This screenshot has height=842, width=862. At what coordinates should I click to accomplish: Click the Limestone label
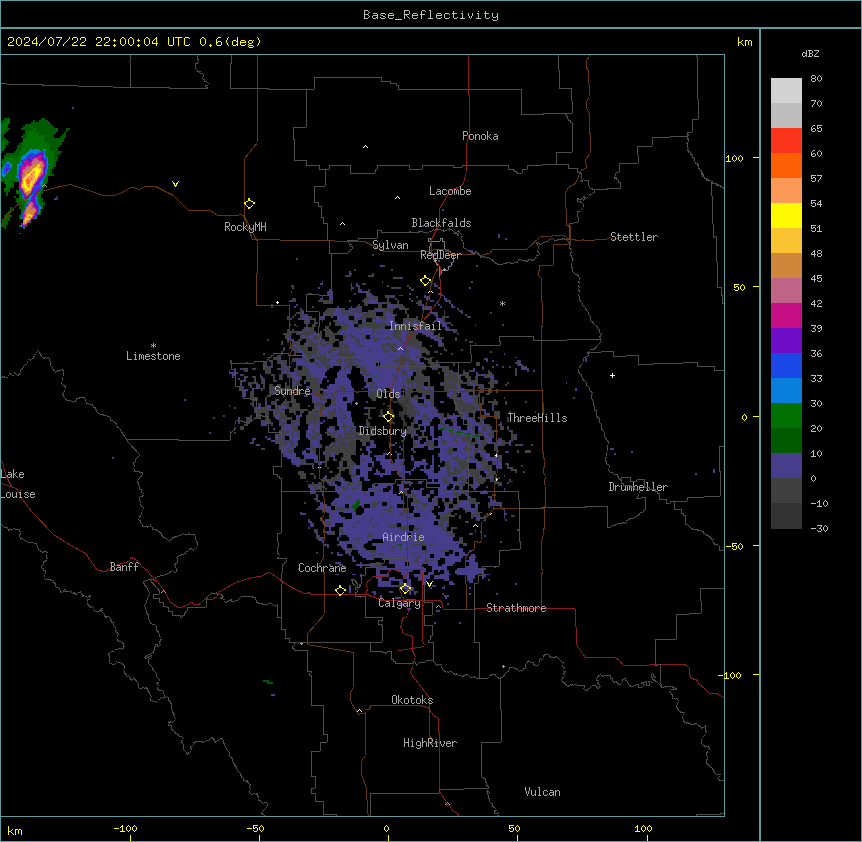coord(153,356)
